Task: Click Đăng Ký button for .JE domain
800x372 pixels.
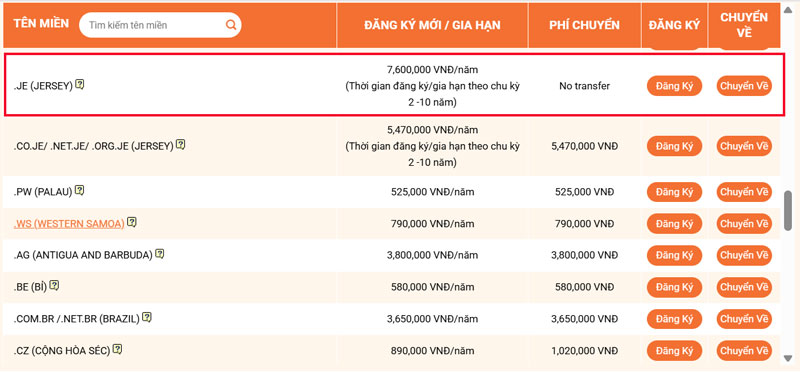Action: coord(674,86)
